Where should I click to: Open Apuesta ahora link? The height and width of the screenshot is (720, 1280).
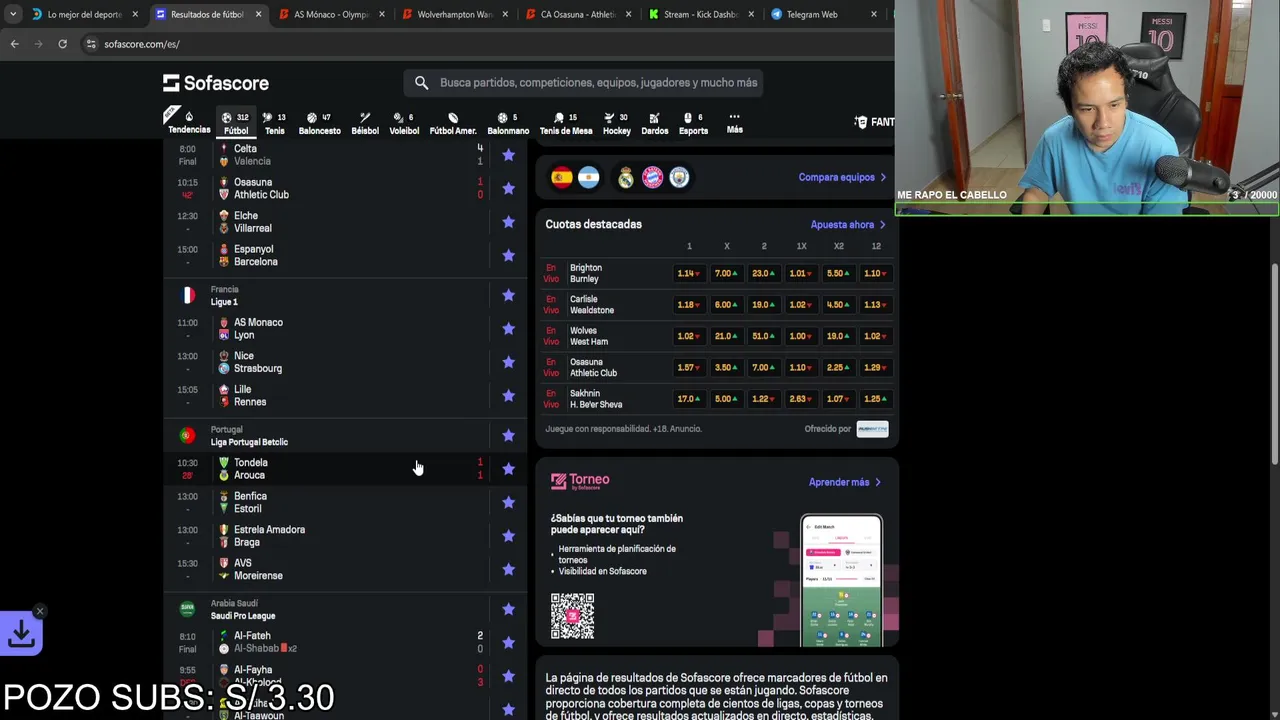click(848, 225)
